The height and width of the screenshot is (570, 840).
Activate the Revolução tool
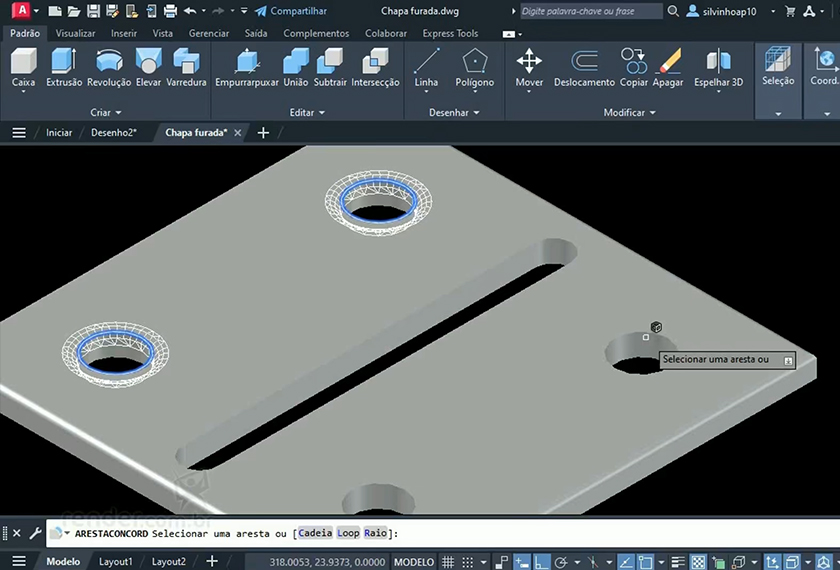(x=109, y=62)
